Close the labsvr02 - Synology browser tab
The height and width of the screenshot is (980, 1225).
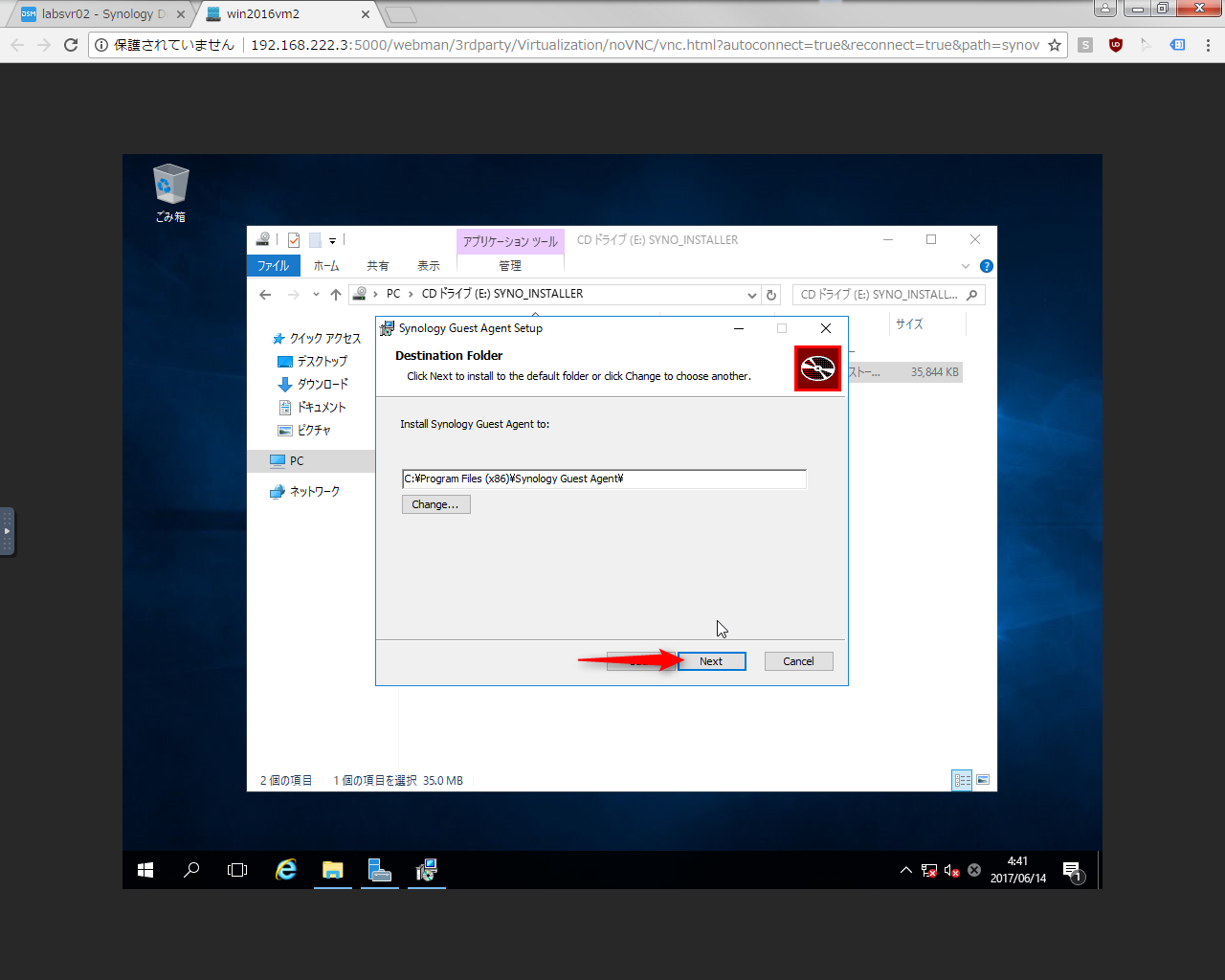(x=180, y=14)
